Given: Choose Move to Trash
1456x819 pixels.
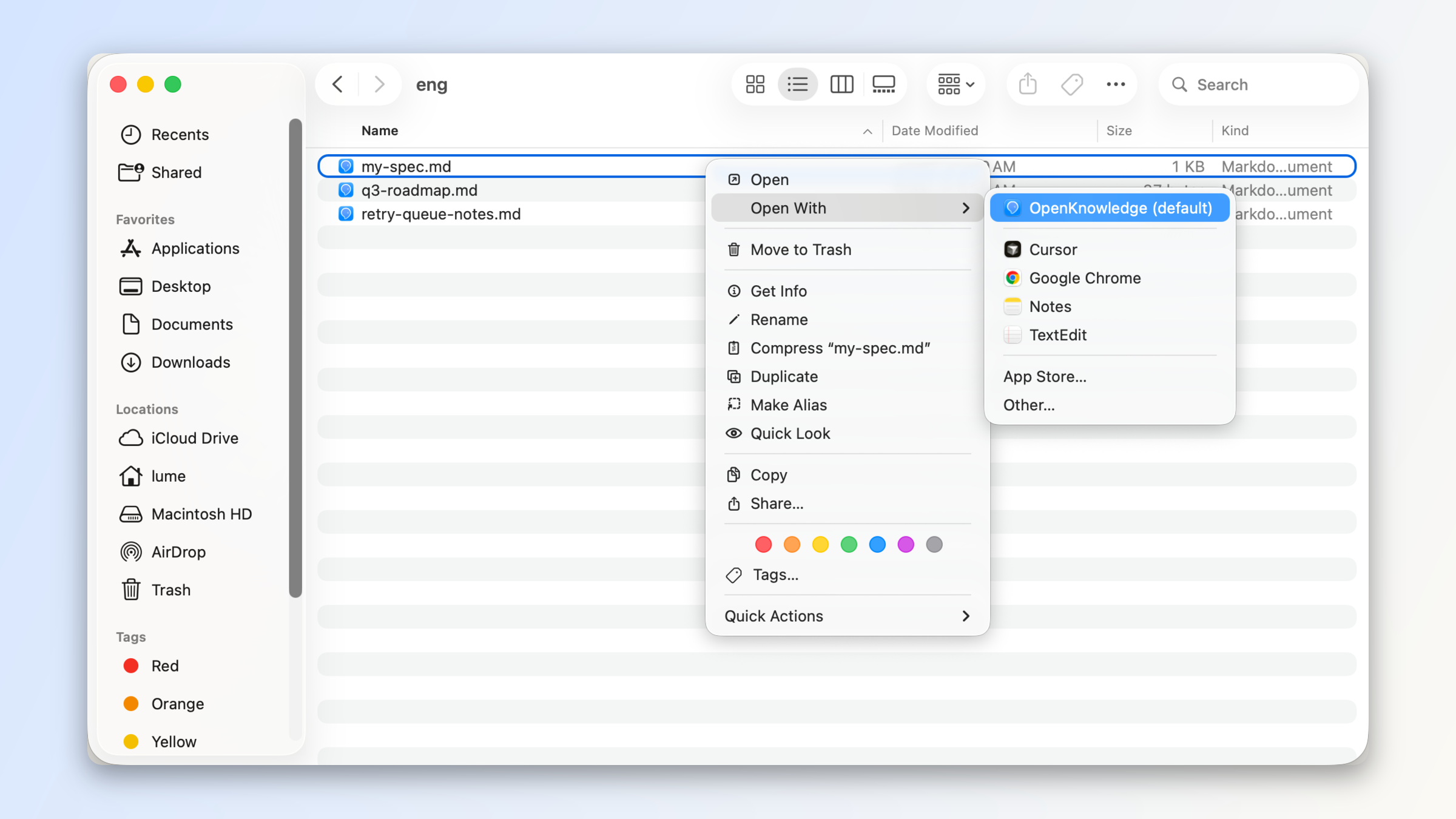Looking at the screenshot, I should click(848, 249).
